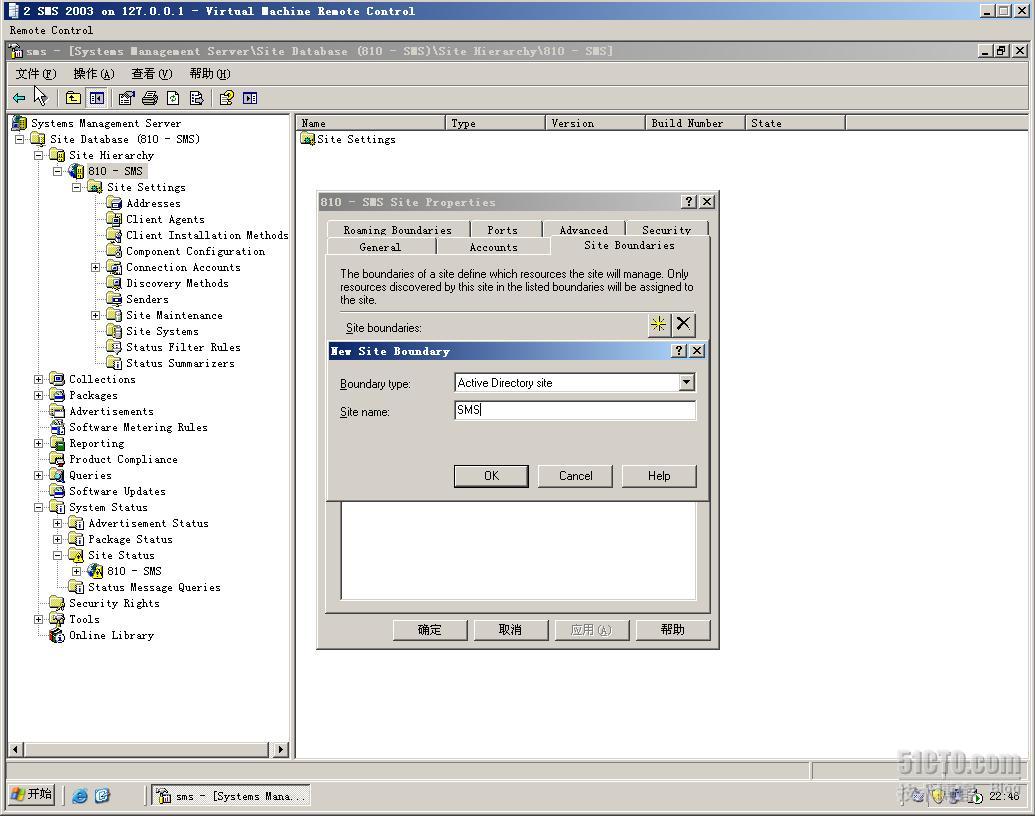
Task: Click the Site Systems tree icon
Action: [114, 331]
